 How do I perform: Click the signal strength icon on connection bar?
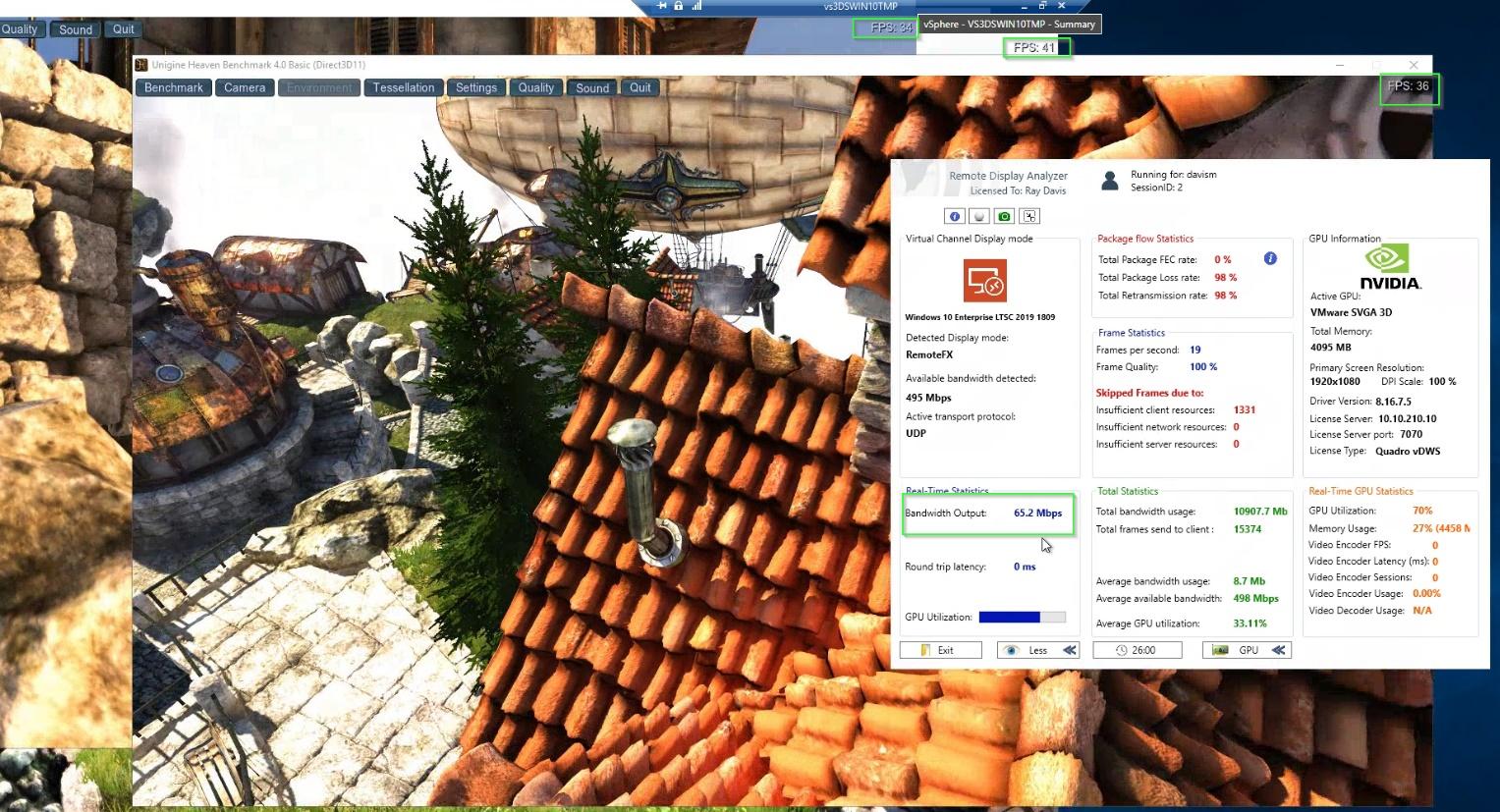696,6
